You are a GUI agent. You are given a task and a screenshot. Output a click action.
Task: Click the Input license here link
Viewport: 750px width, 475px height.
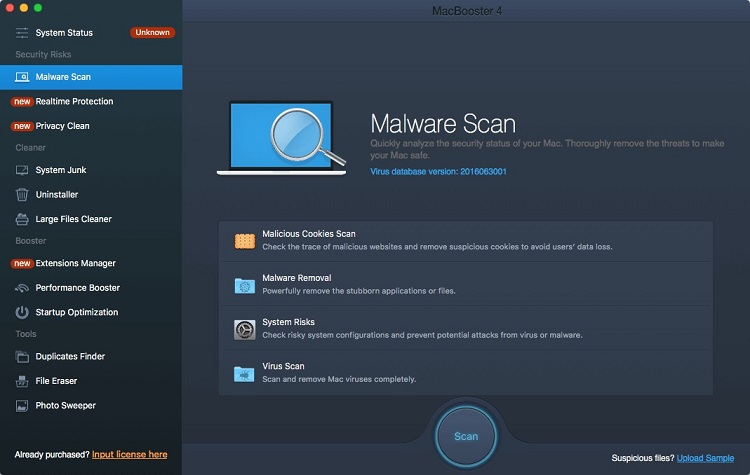click(130, 454)
